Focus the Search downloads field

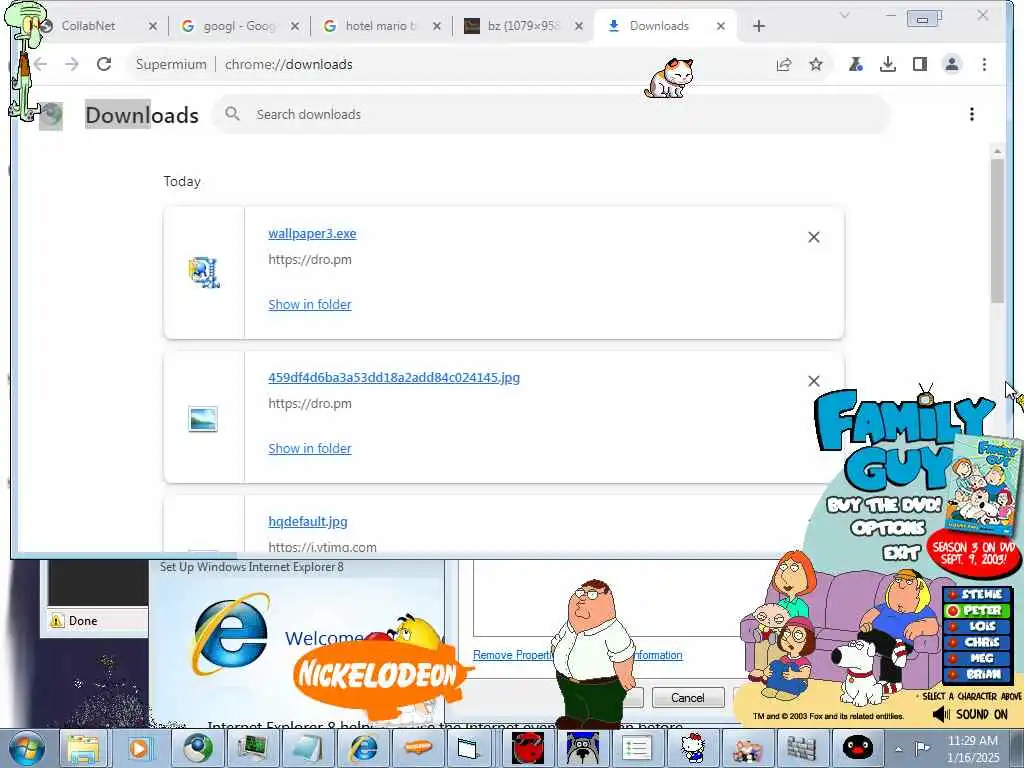pos(552,114)
